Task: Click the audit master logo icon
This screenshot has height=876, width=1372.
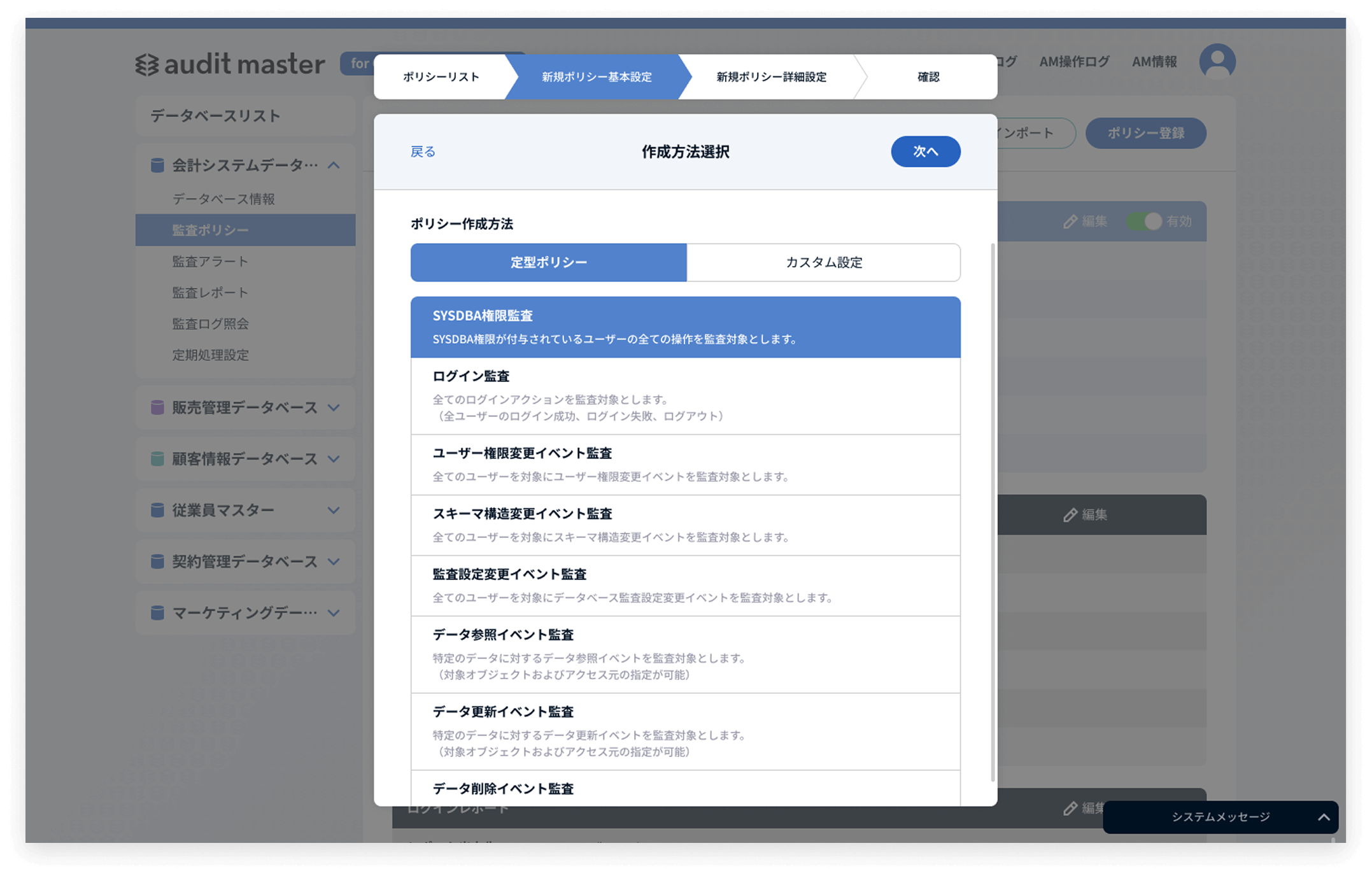Action: click(x=147, y=65)
